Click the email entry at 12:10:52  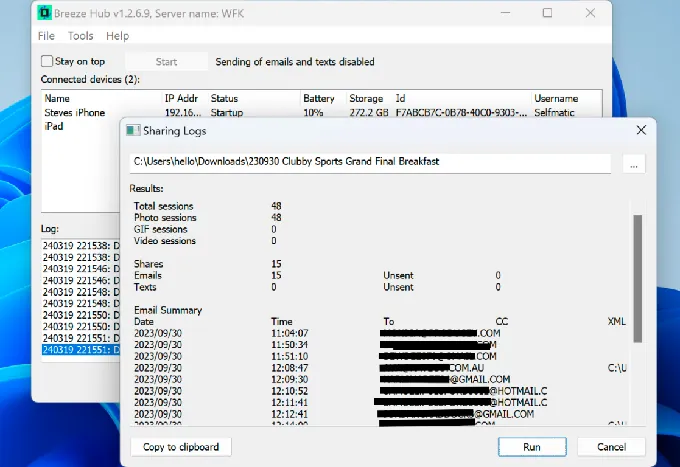click(x=340, y=391)
